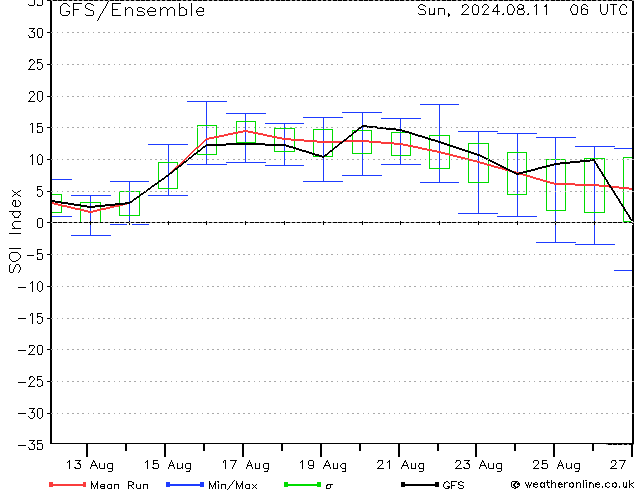The image size is (634, 490).
Task: Click the Mean Run peak at 17 Aug
Action: click(245, 131)
